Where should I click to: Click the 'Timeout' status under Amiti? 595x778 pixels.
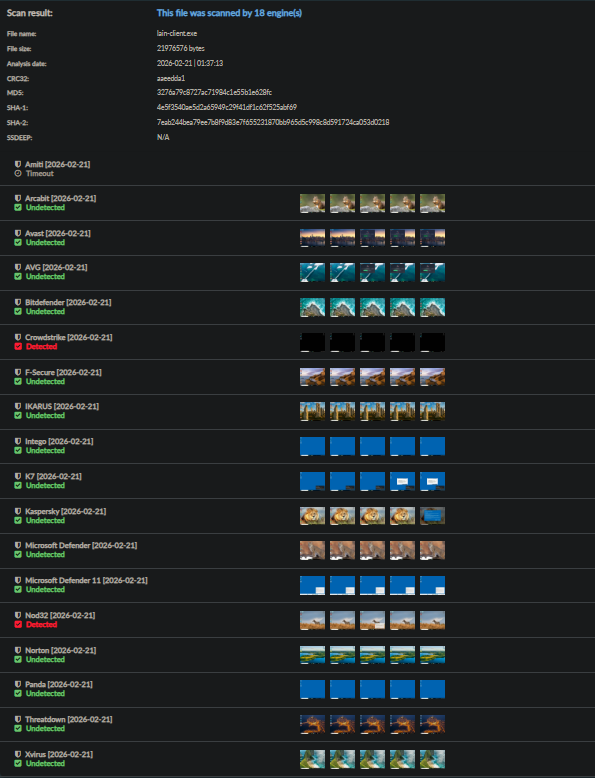[40, 174]
